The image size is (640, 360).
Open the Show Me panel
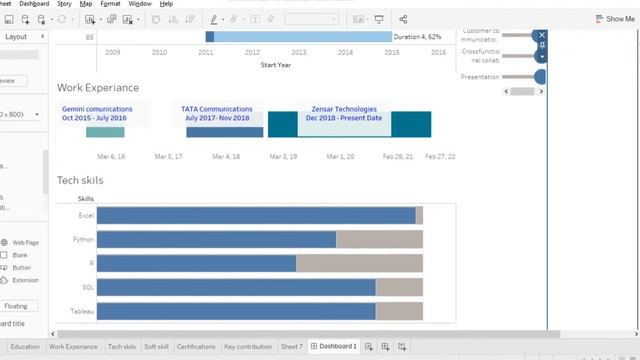pos(615,19)
